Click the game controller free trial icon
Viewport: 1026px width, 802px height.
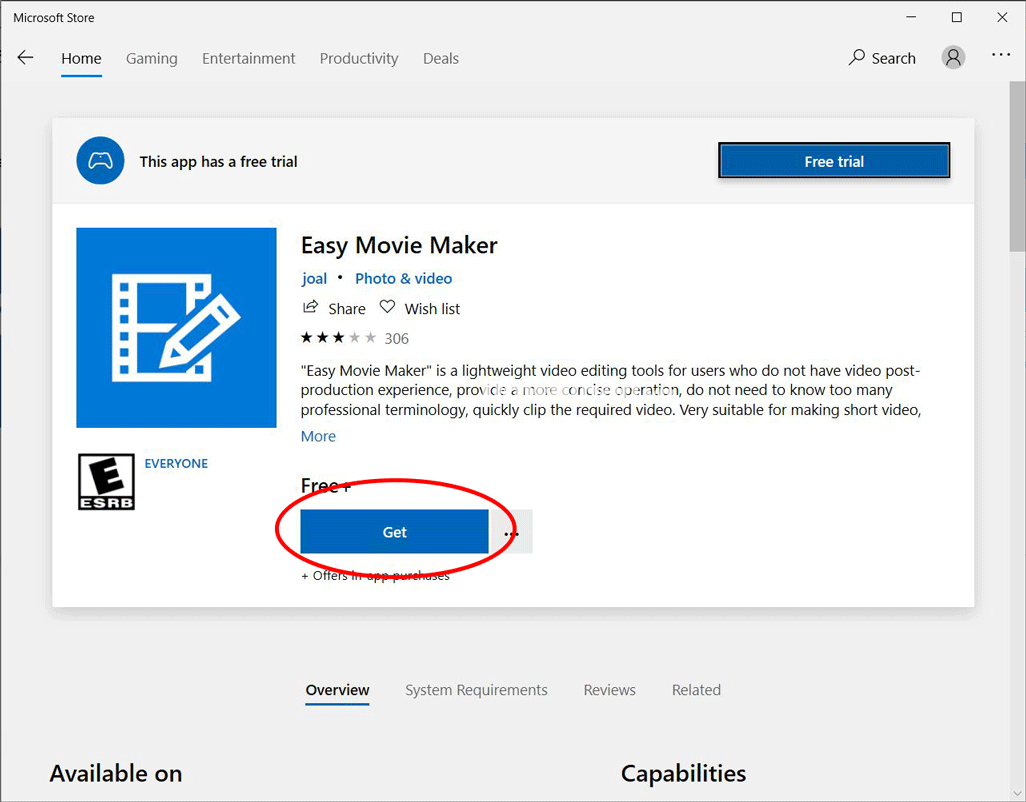(100, 161)
